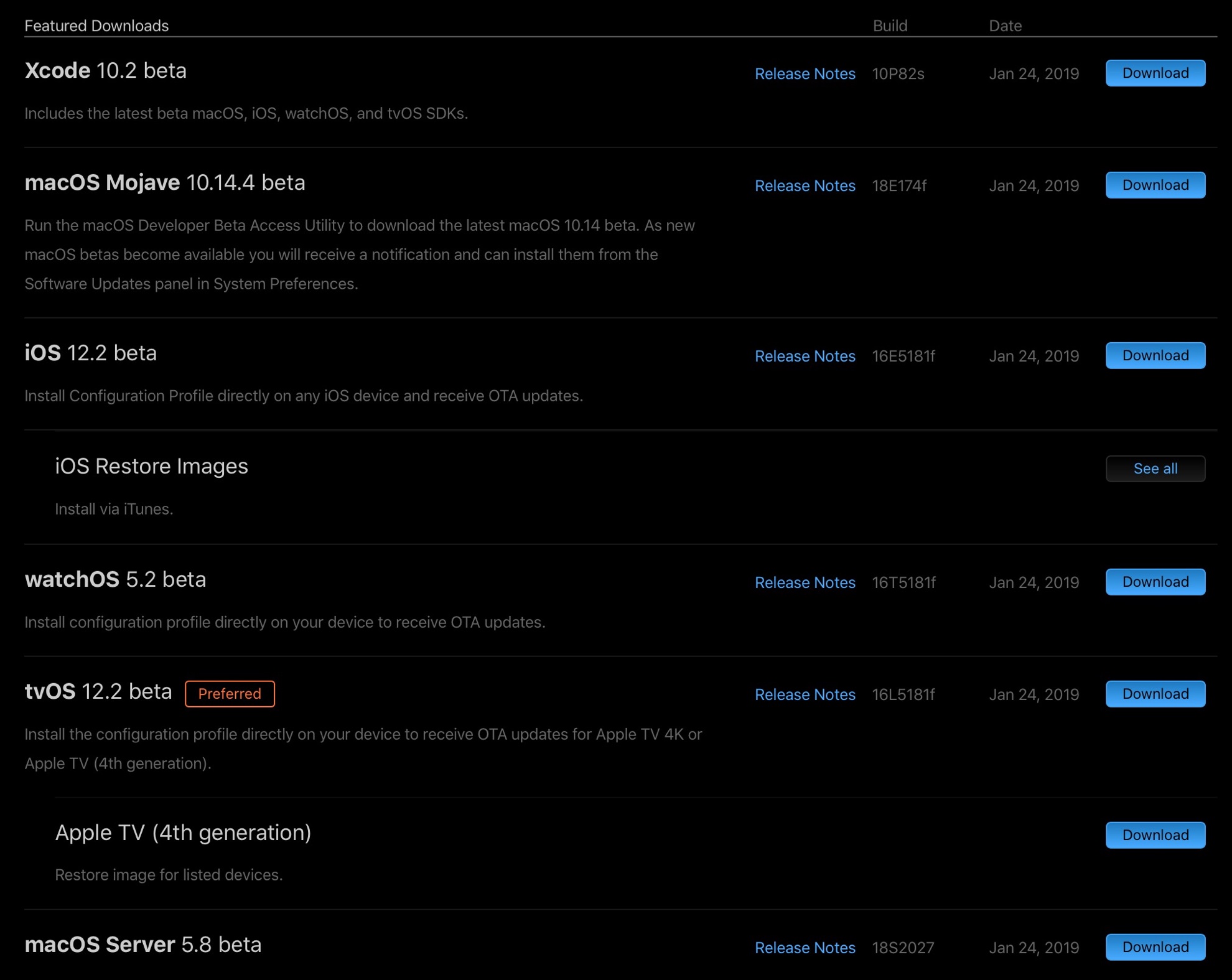Click build number 16E5181f

pos(903,356)
